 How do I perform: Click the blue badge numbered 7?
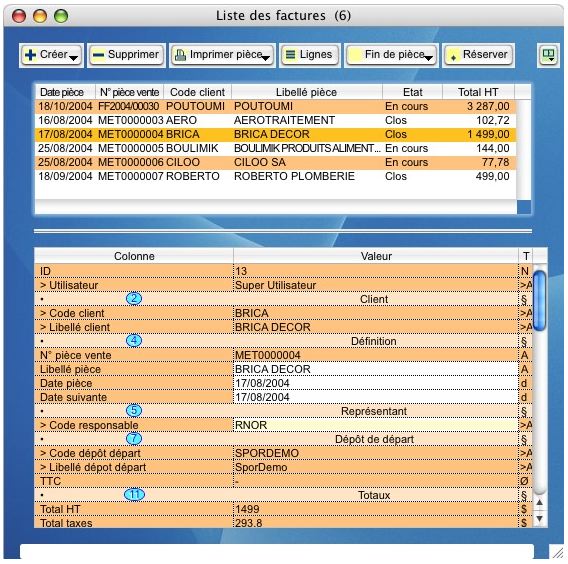[x=134, y=439]
